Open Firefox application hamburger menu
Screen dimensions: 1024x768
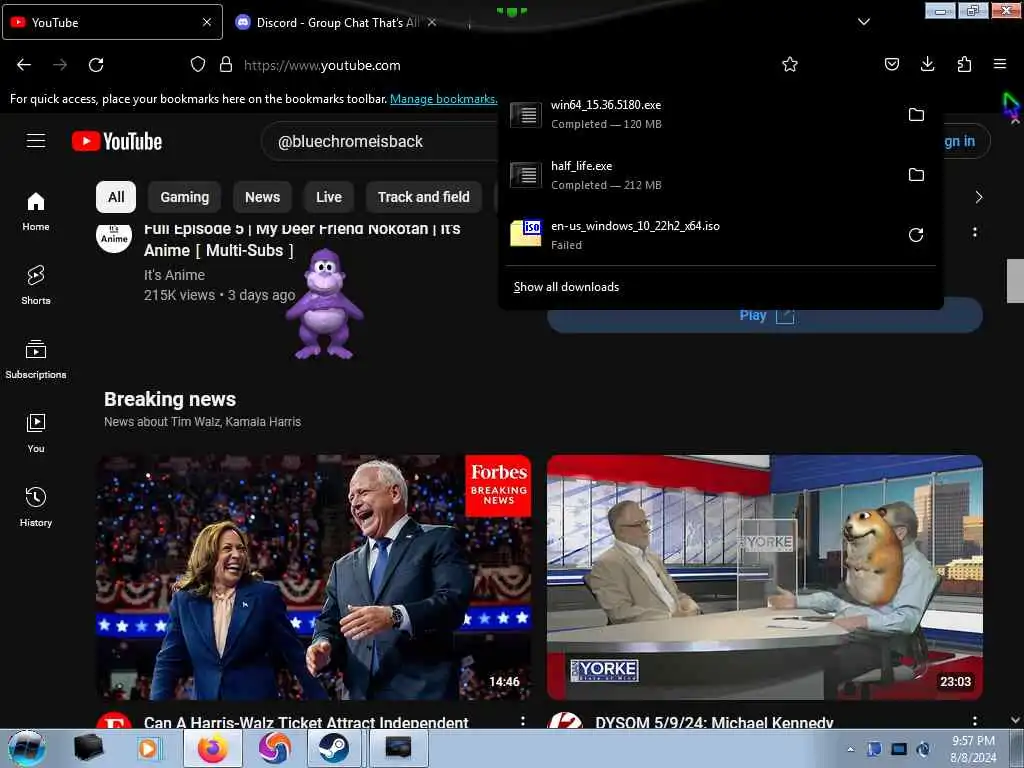tap(1000, 64)
